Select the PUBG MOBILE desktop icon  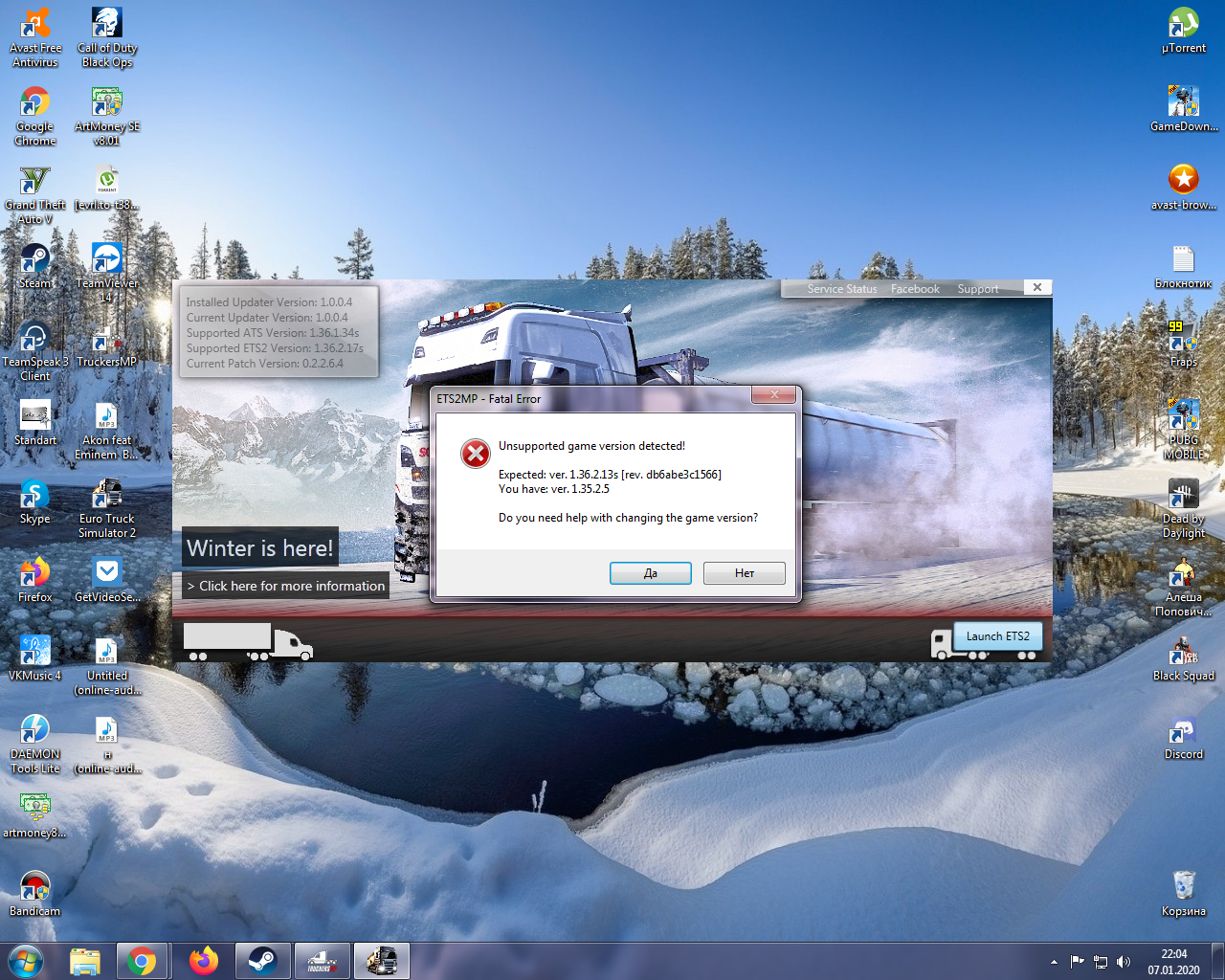pos(1184,431)
